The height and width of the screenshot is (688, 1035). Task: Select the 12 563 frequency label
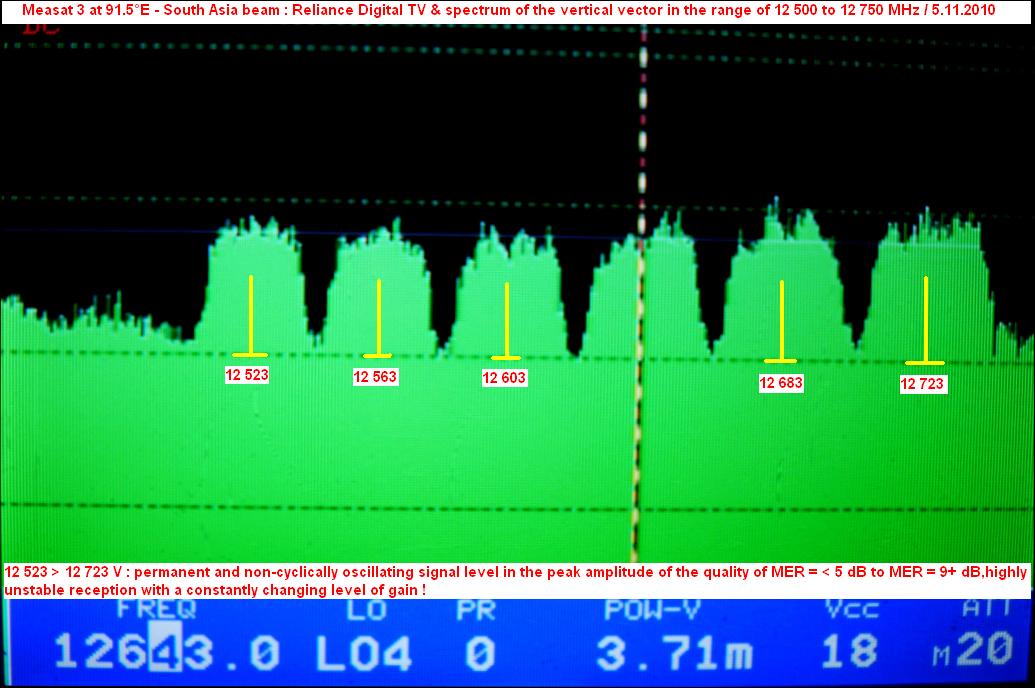pos(375,377)
